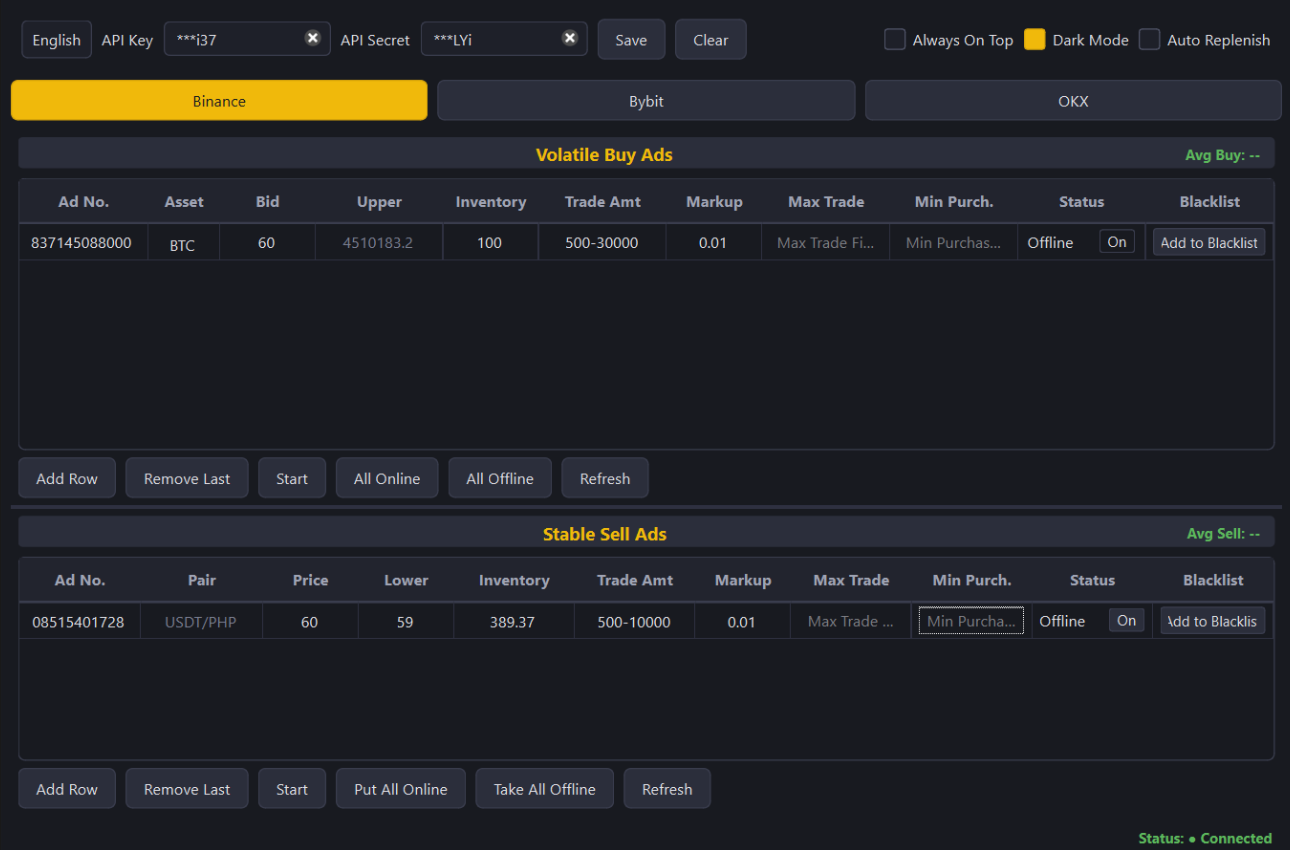
Task: Save the API credentials
Action: click(631, 39)
